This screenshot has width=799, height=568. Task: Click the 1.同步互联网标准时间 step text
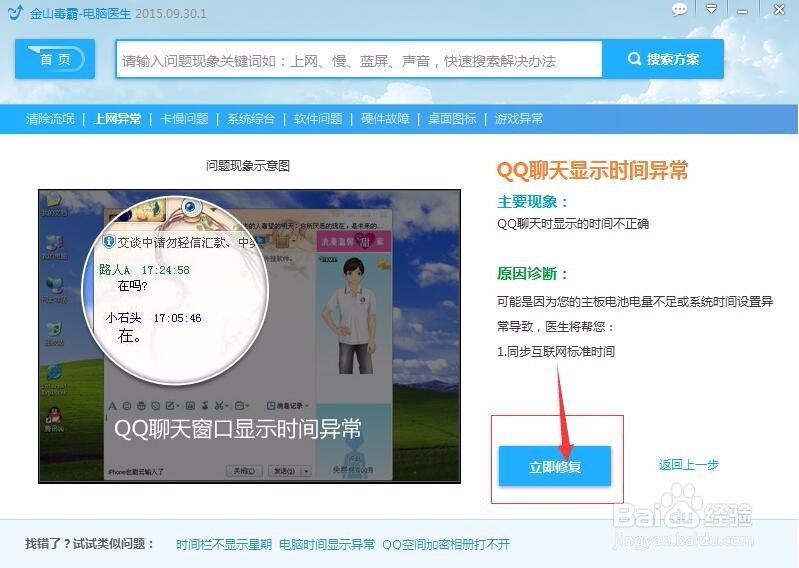pyautogui.click(x=556, y=351)
